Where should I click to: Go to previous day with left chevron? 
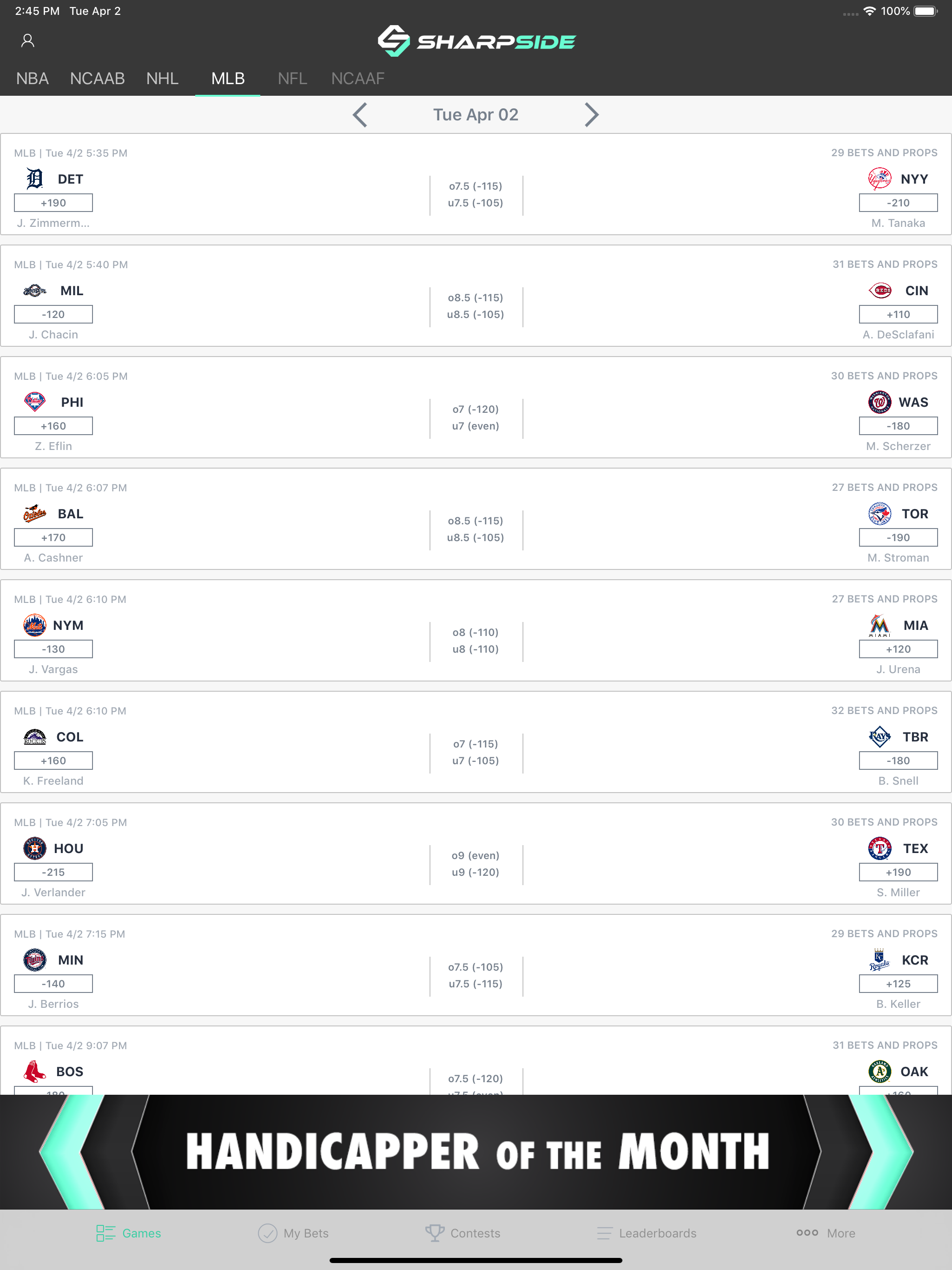[x=359, y=114]
